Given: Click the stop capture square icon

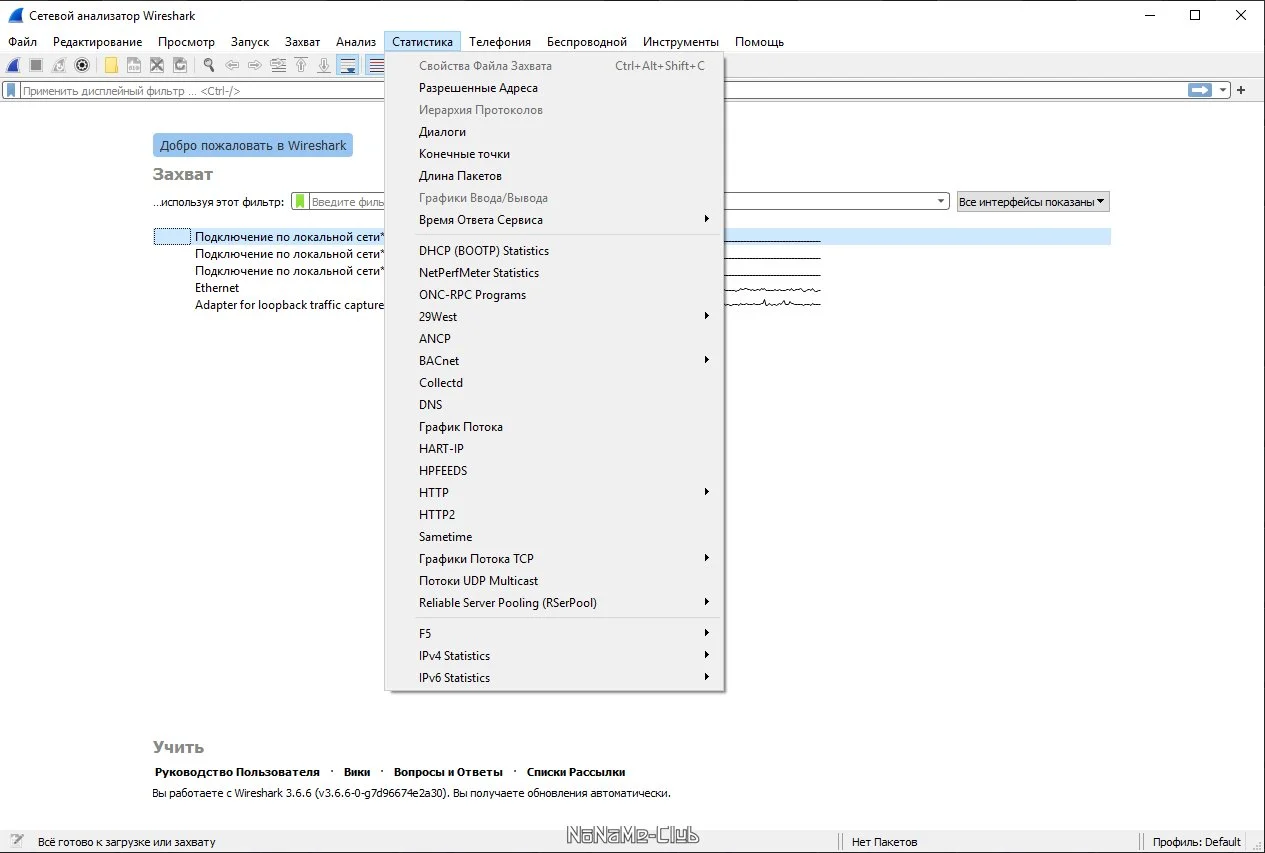Looking at the screenshot, I should coord(36,65).
